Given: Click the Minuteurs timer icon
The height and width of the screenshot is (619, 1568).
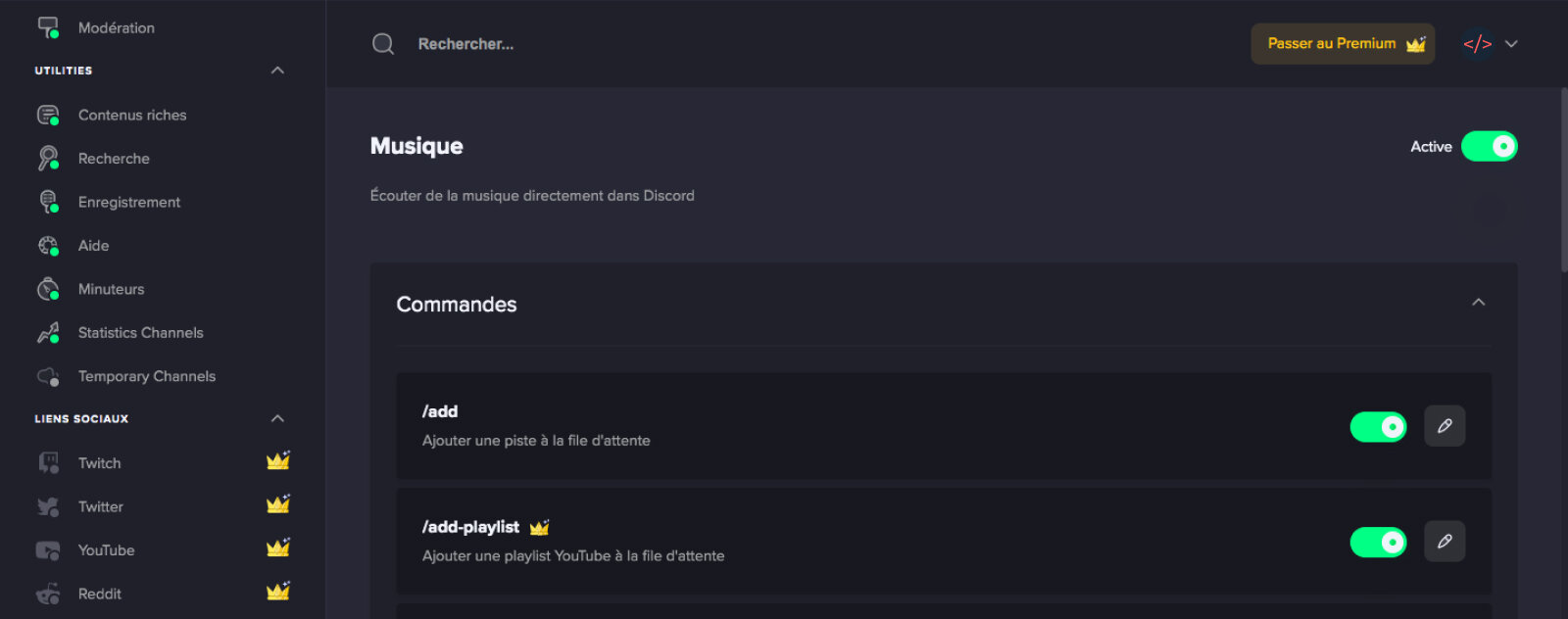Looking at the screenshot, I should click(48, 289).
